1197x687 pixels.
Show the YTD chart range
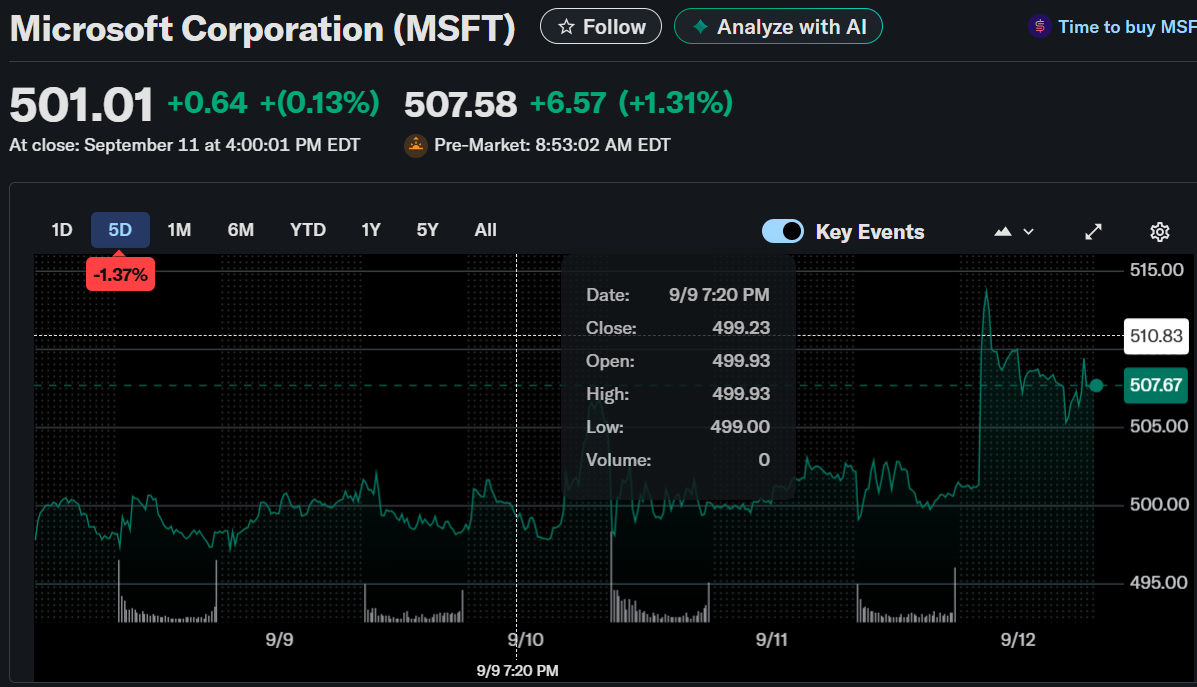coord(308,230)
